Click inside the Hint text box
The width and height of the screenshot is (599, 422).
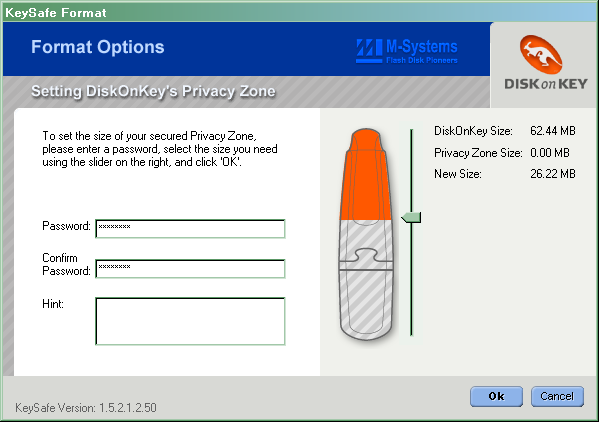pos(190,321)
